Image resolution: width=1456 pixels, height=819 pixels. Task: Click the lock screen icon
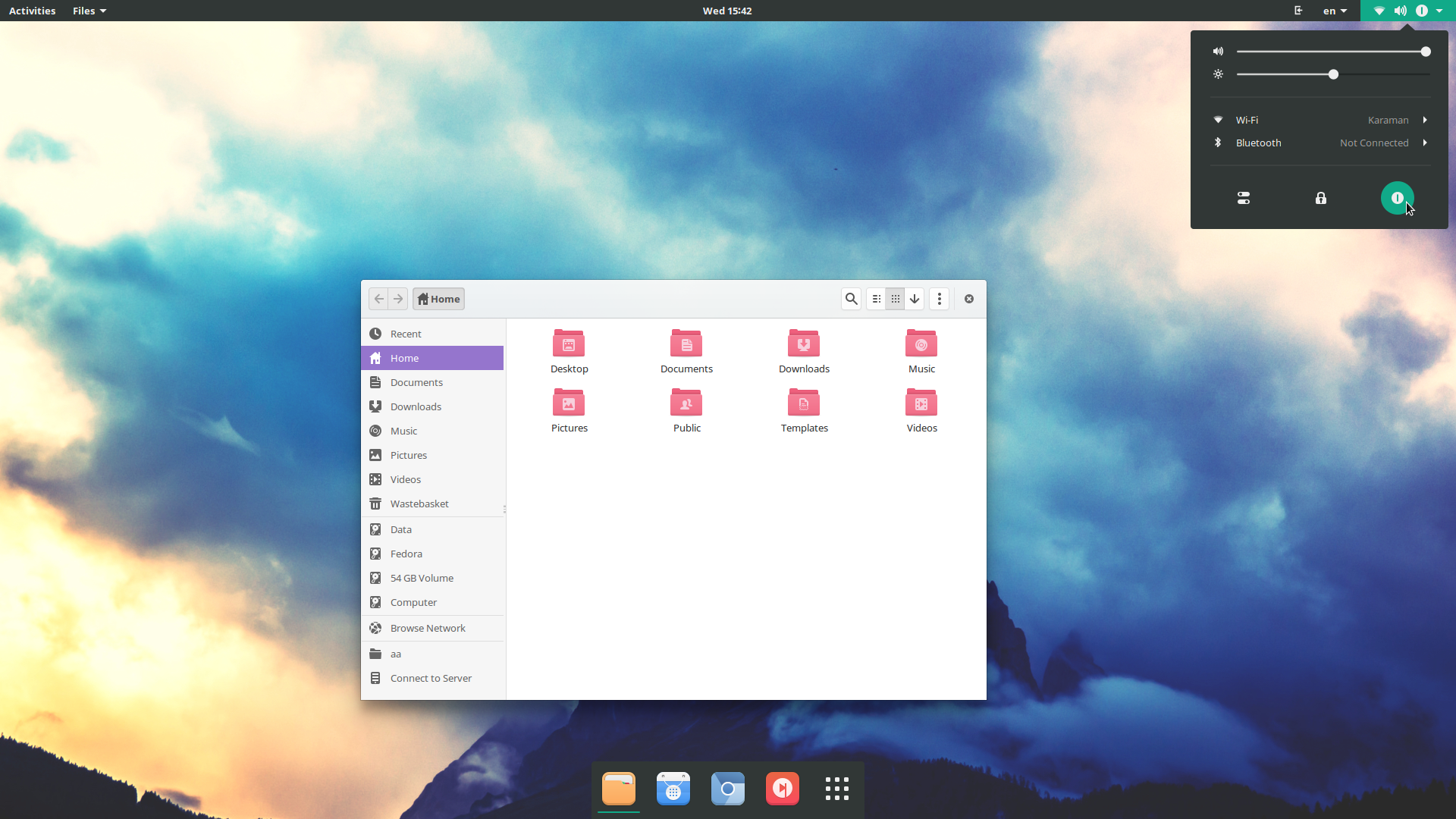point(1320,198)
